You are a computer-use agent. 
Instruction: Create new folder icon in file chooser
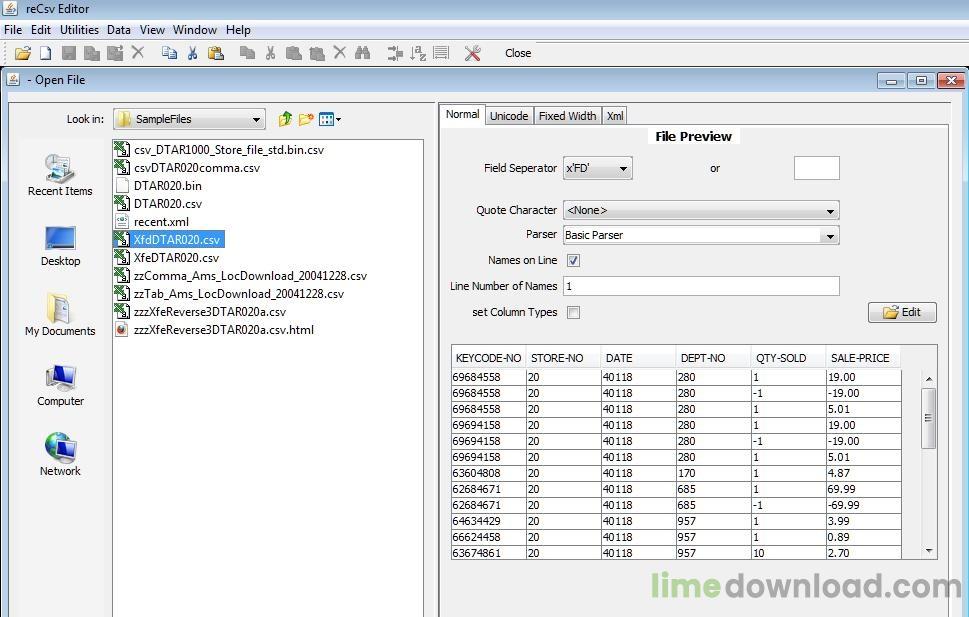tap(306, 119)
